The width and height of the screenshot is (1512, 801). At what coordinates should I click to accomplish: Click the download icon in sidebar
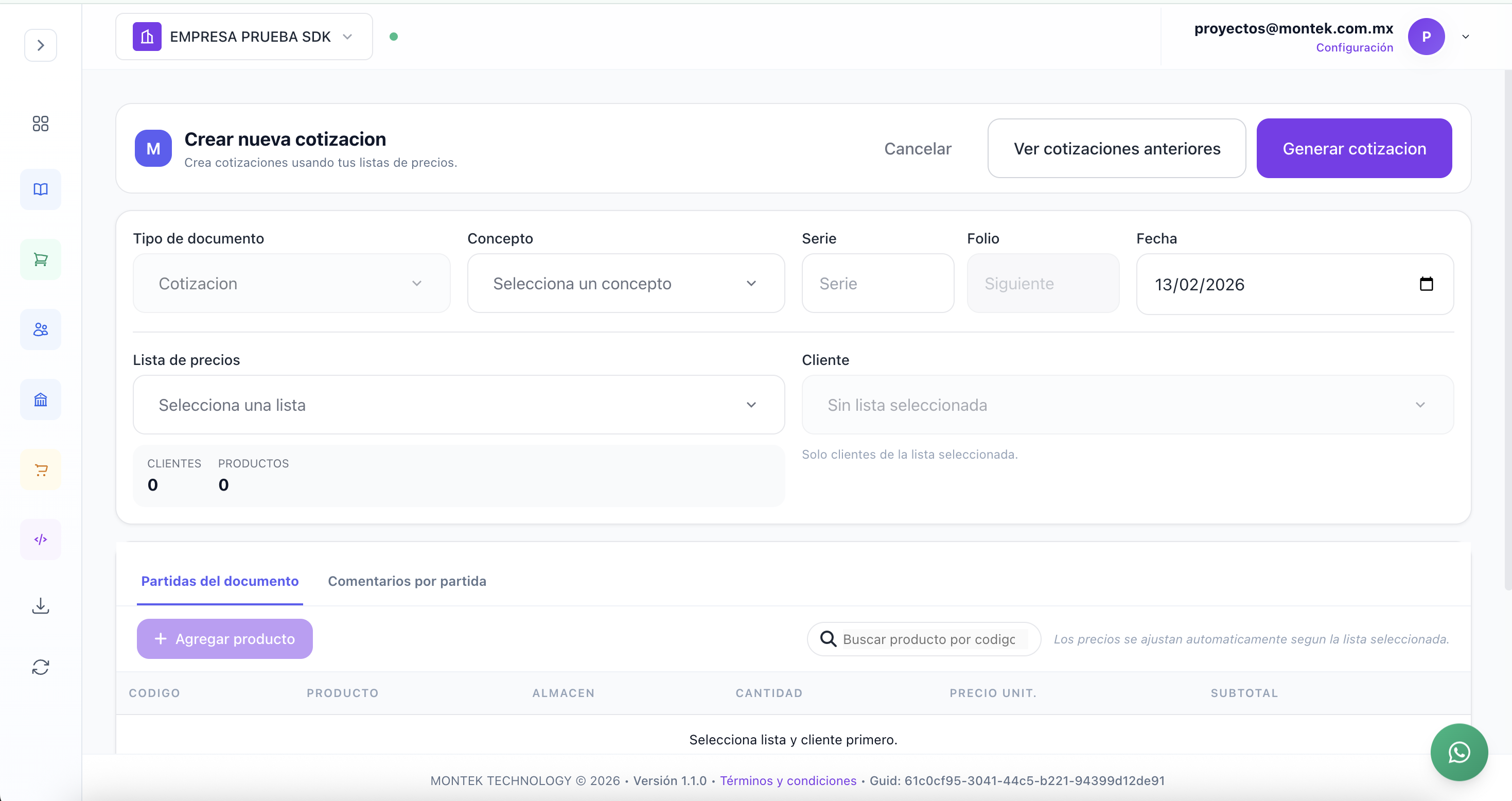(x=41, y=605)
